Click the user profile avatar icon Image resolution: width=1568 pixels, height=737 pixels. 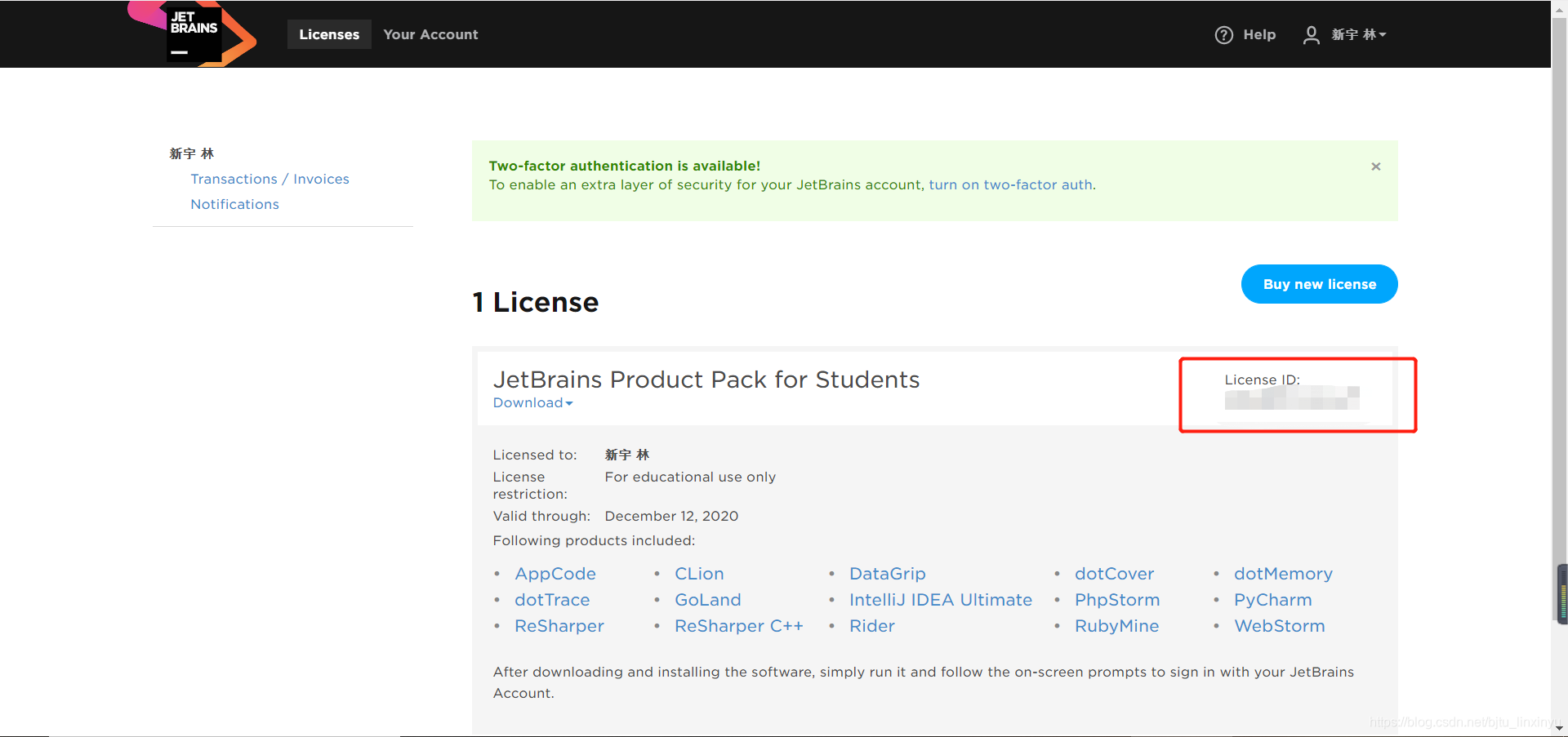[1311, 35]
